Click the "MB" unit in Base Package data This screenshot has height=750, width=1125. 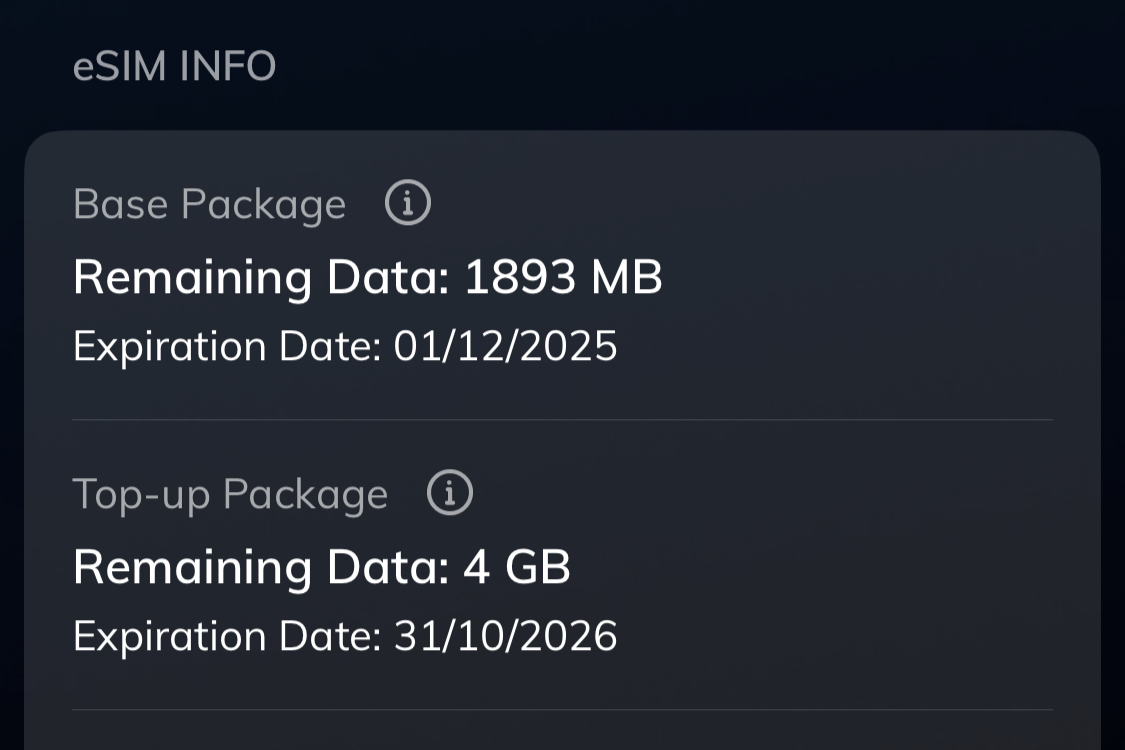627,278
